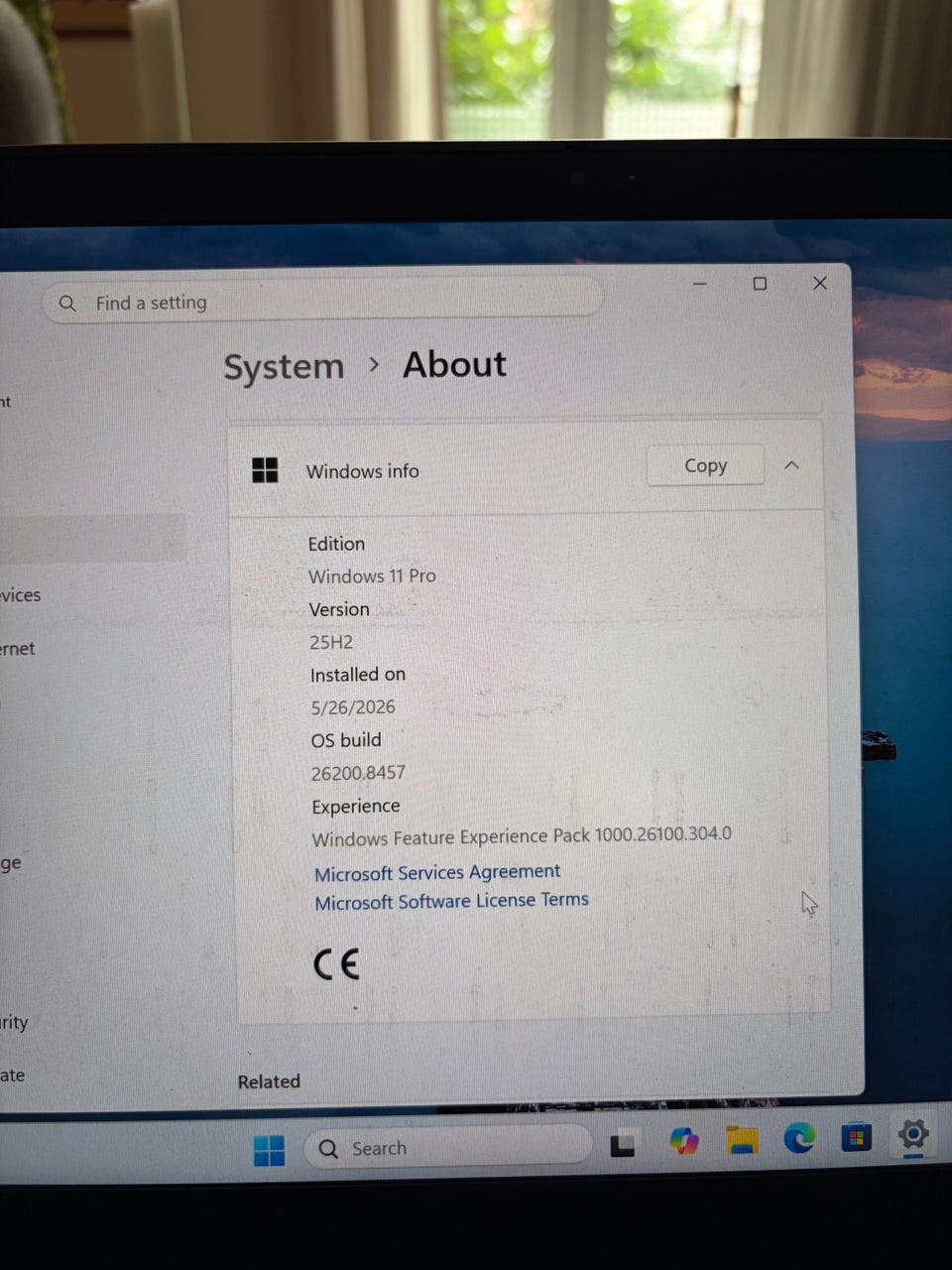
Task: Click the OS build label
Action: click(346, 740)
